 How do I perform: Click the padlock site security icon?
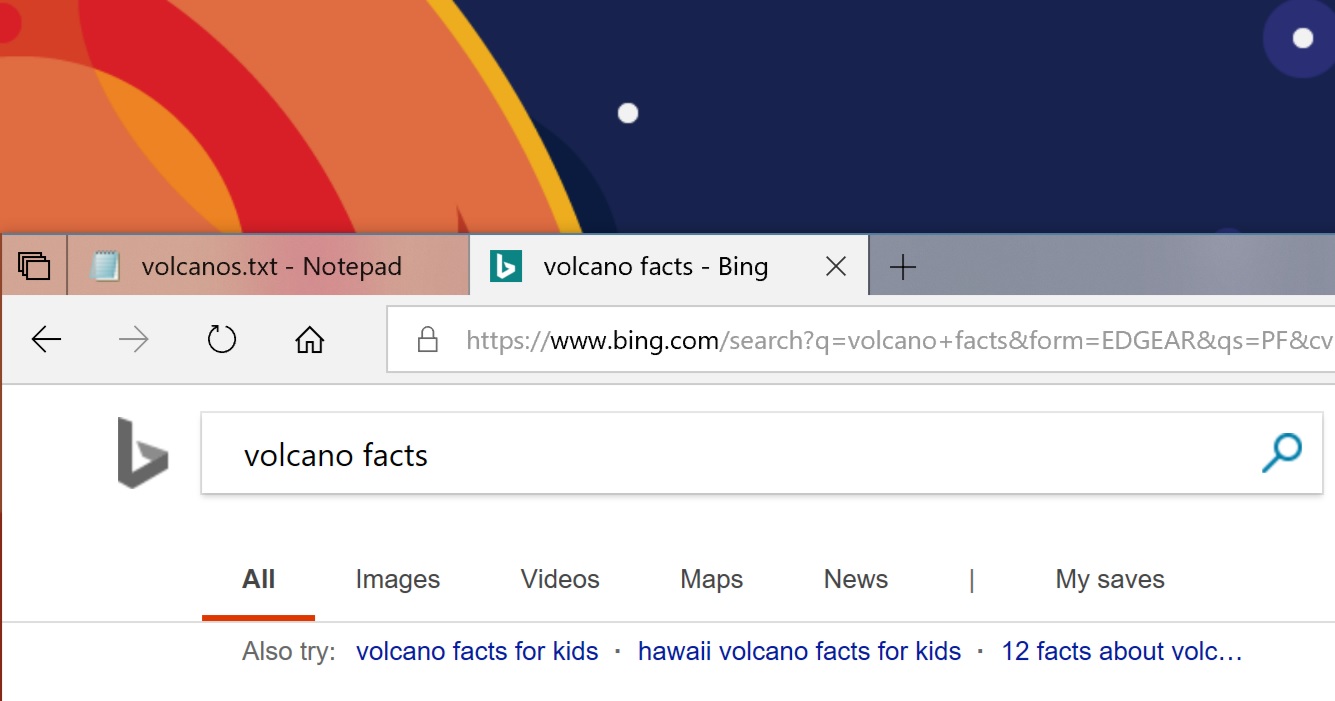(x=428, y=340)
